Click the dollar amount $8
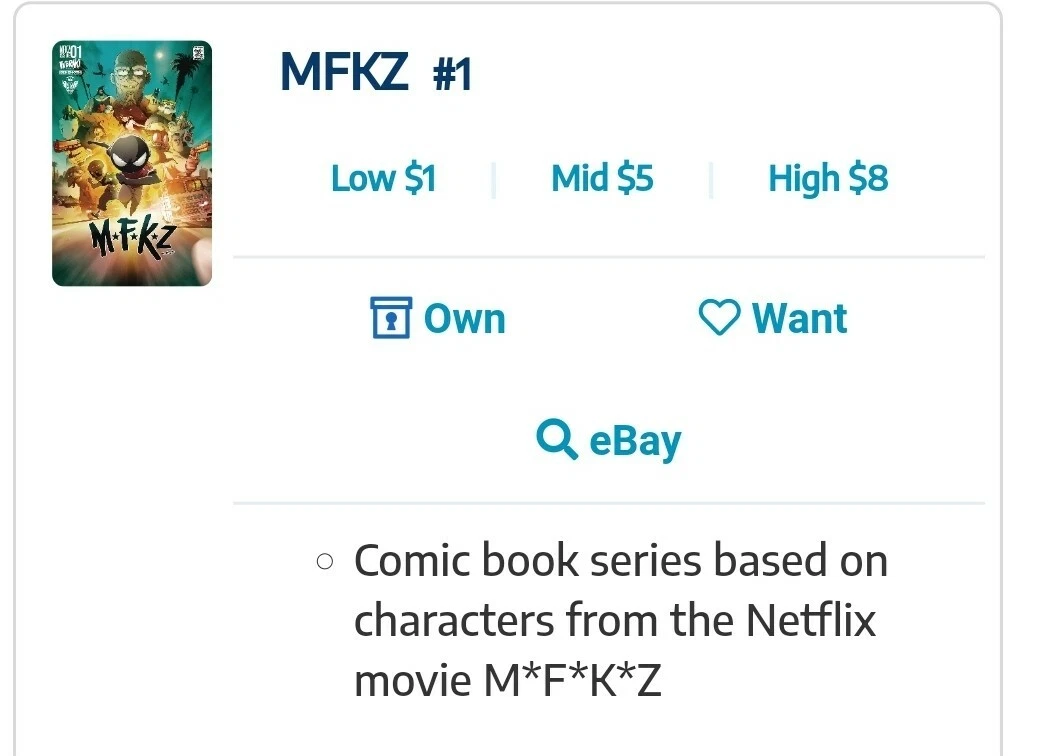Screen dimensions: 1047x756 [869, 178]
